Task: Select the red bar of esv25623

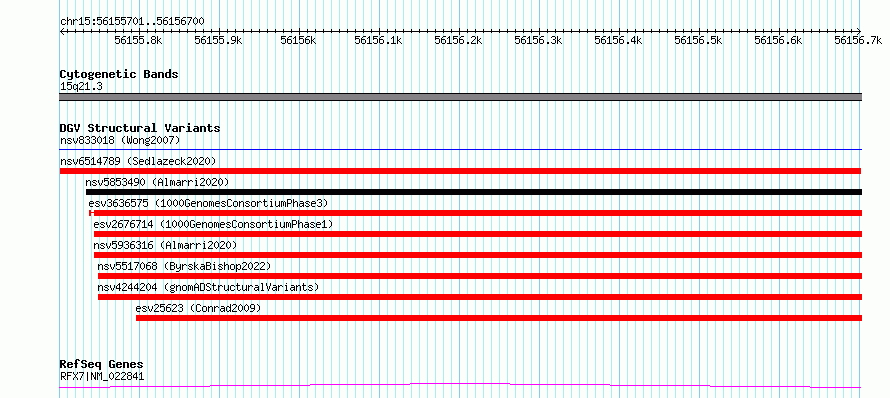Action: coord(499,318)
